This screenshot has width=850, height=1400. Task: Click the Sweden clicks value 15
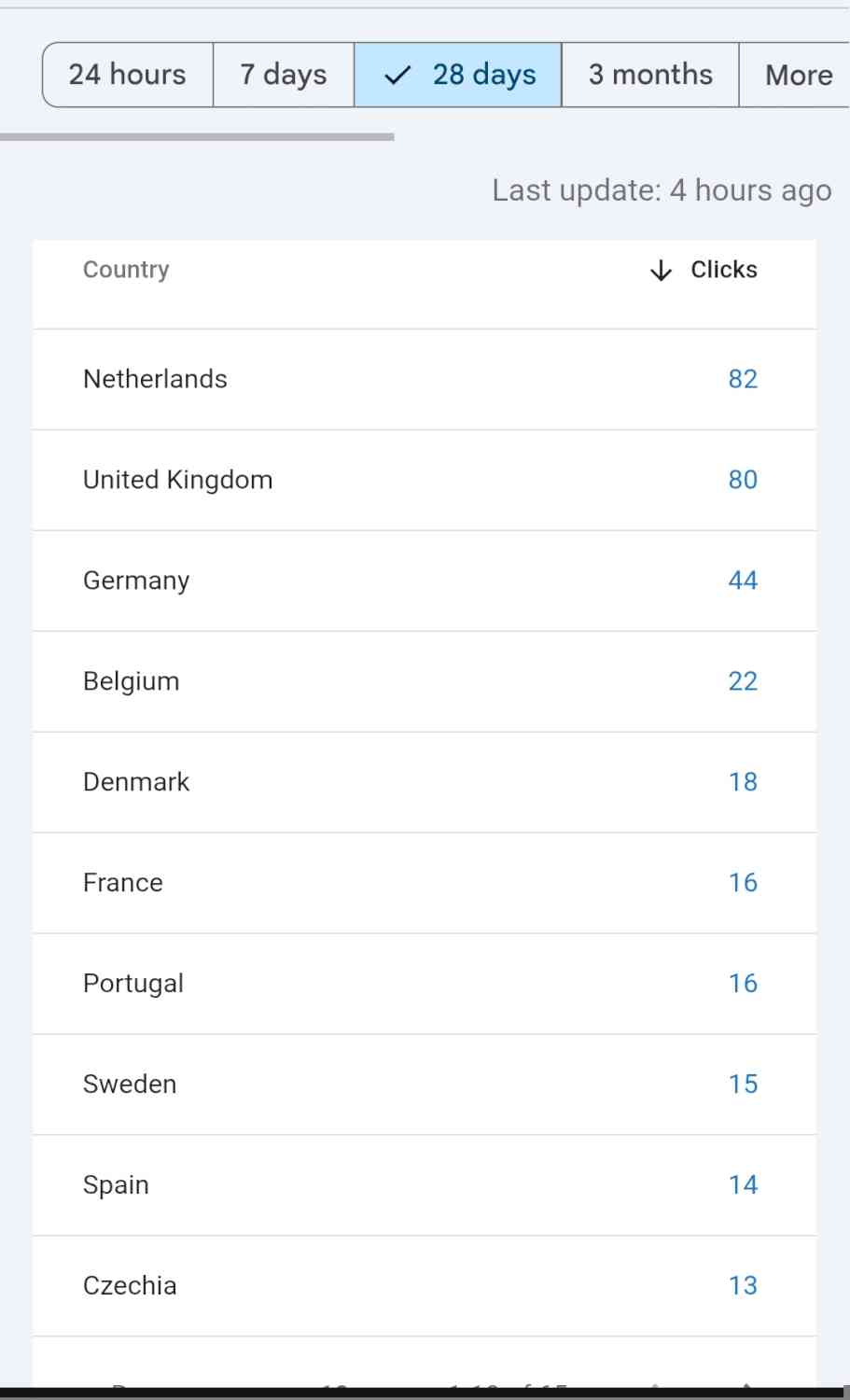pyautogui.click(x=743, y=1085)
